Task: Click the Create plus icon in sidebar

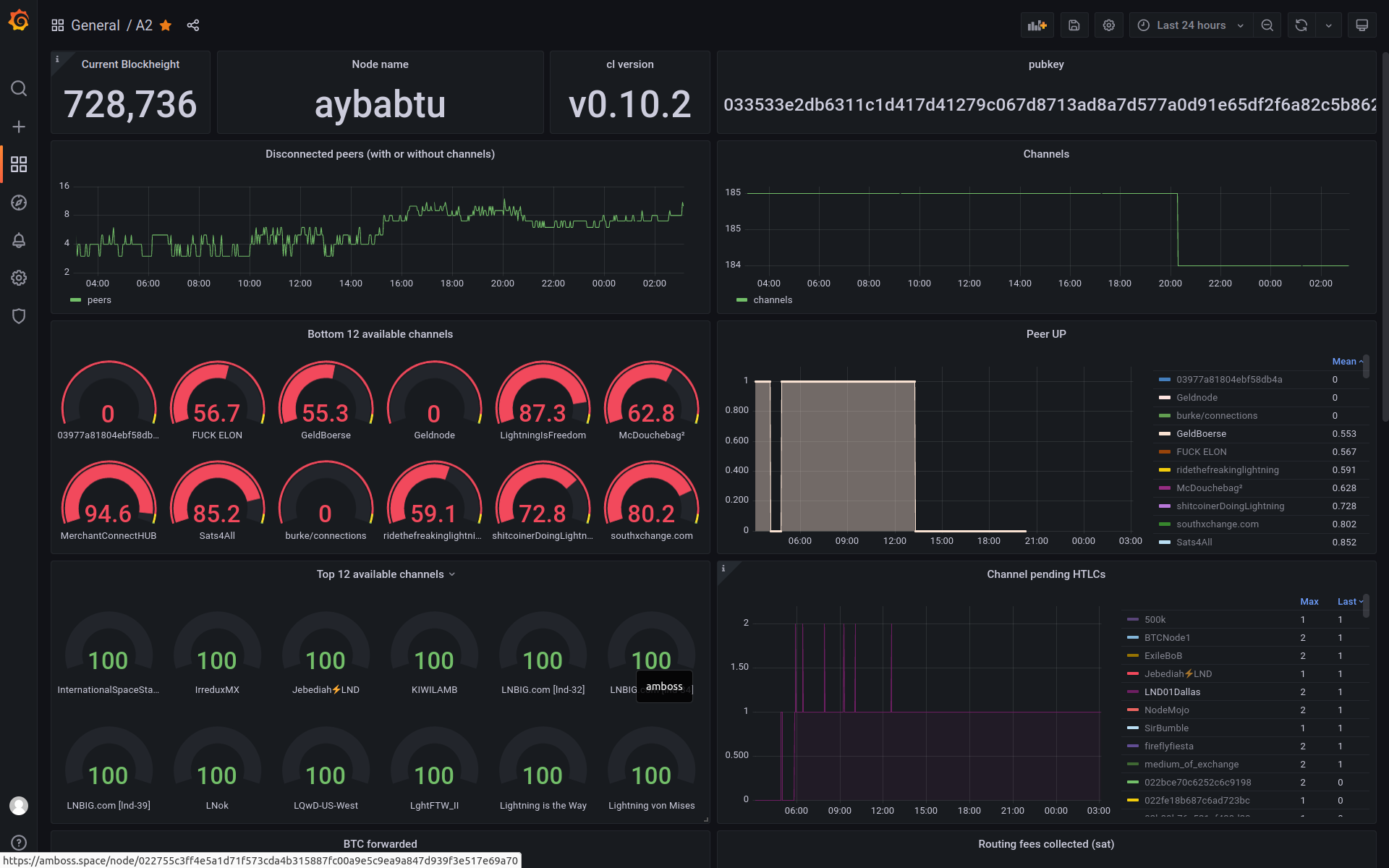Action: [19, 127]
